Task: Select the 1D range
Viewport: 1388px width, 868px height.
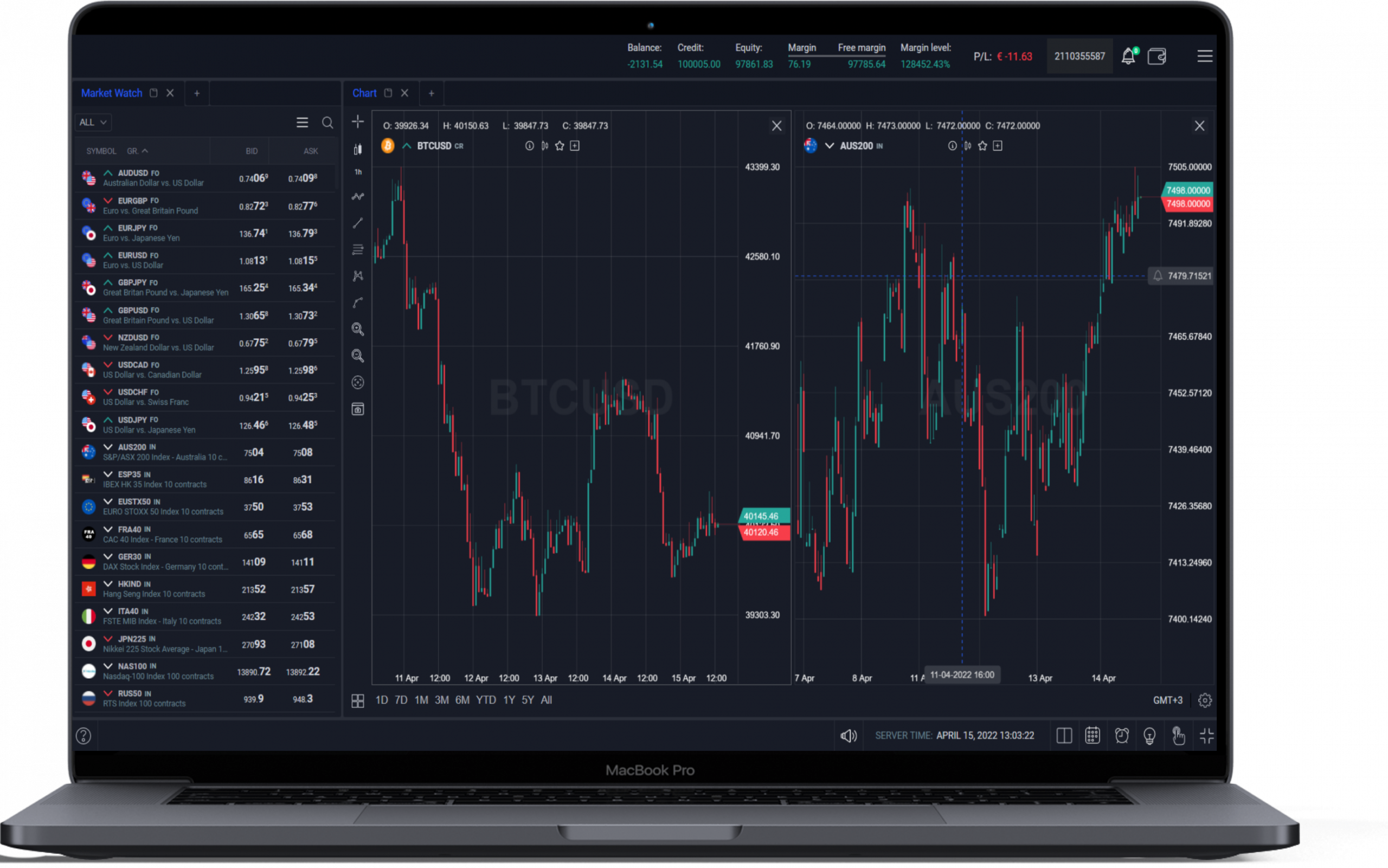Action: click(381, 700)
